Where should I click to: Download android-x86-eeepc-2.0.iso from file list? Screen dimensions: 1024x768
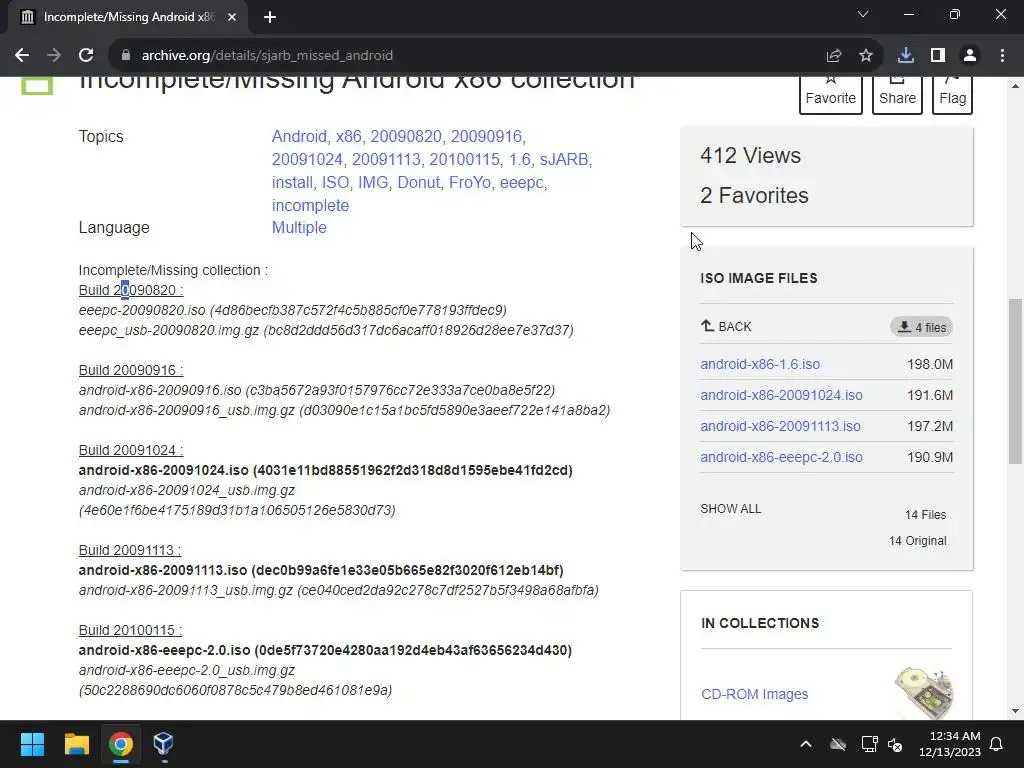point(781,457)
